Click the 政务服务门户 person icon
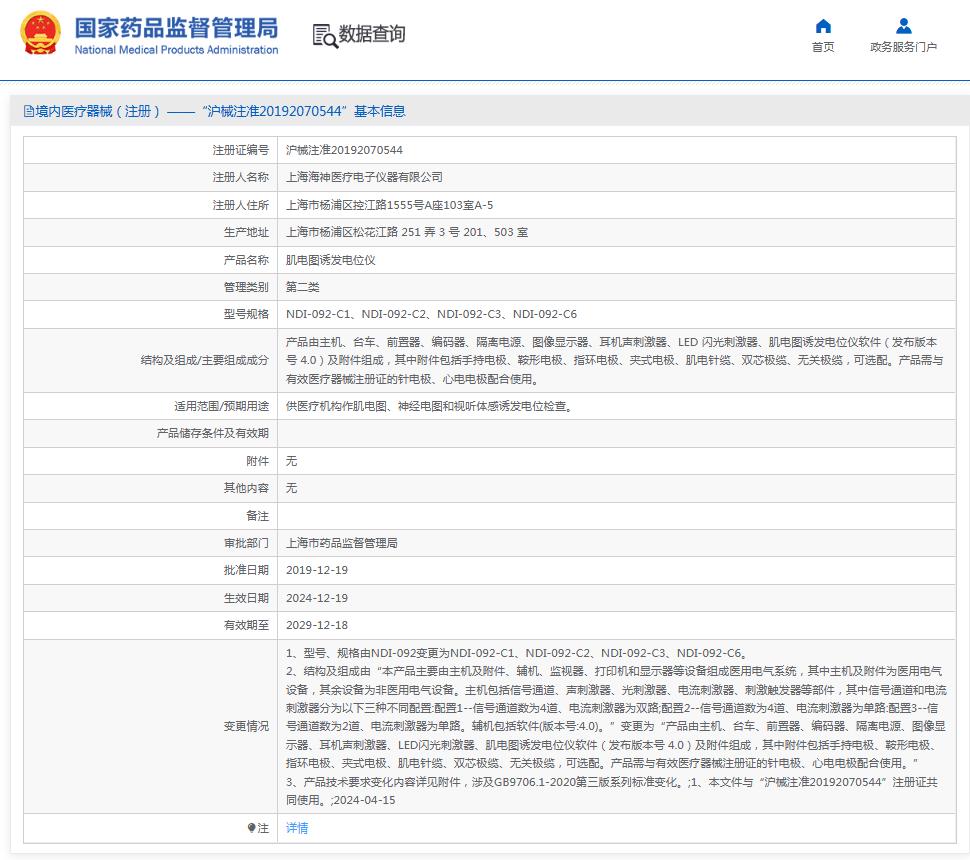This screenshot has height=860, width=970. 903,26
